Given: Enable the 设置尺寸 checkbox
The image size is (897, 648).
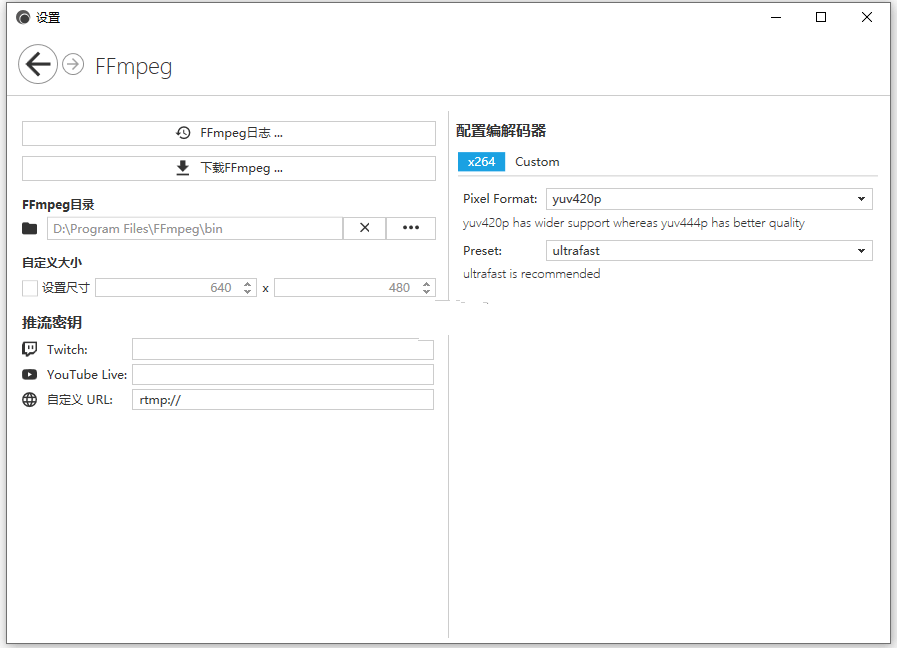Looking at the screenshot, I should coord(30,288).
